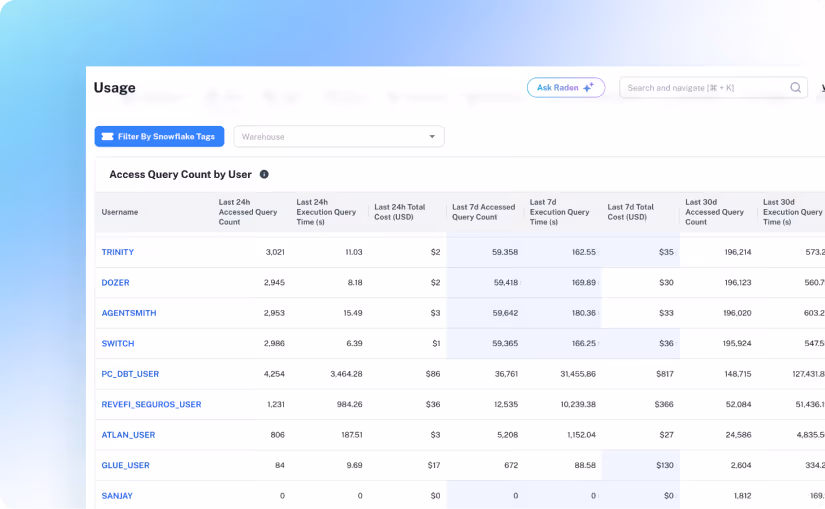Image resolution: width=825 pixels, height=509 pixels.
Task: Click the value 3,464.28 in PC_DBT_USER row
Action: [x=346, y=374]
